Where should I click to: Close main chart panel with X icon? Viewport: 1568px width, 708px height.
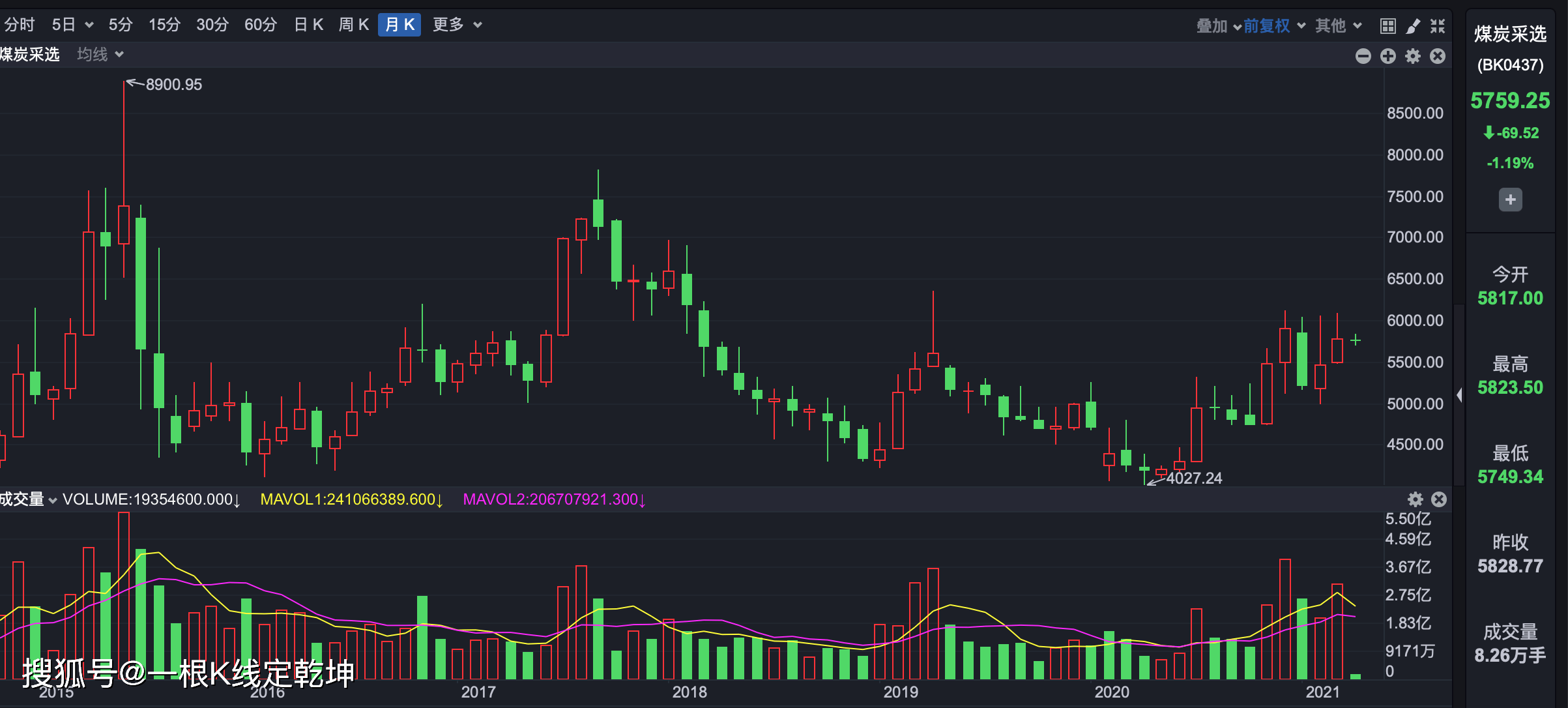[x=1438, y=56]
